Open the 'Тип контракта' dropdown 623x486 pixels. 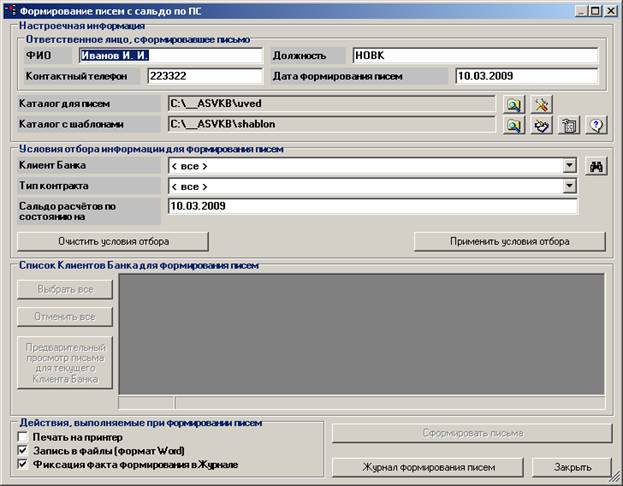pos(569,186)
